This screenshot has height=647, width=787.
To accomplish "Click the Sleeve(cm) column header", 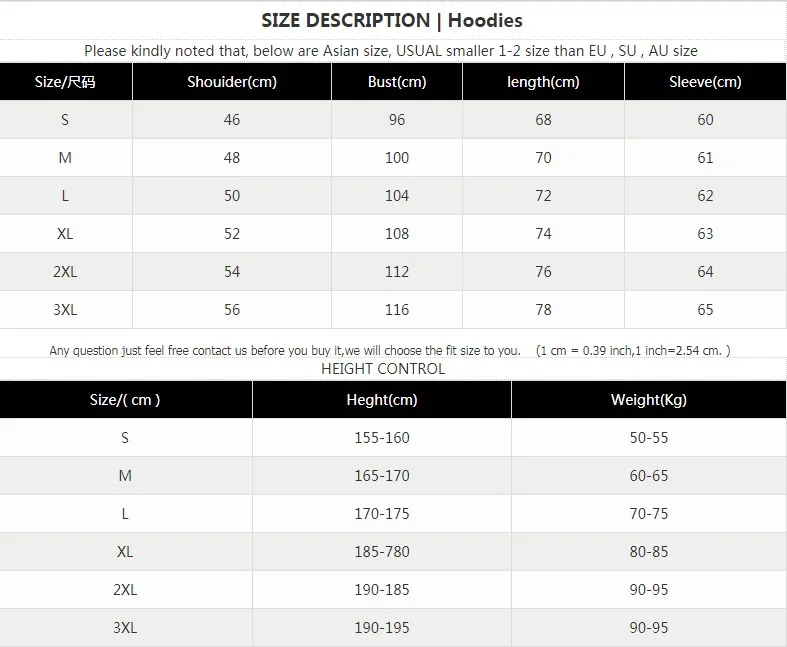I will click(x=705, y=82).
